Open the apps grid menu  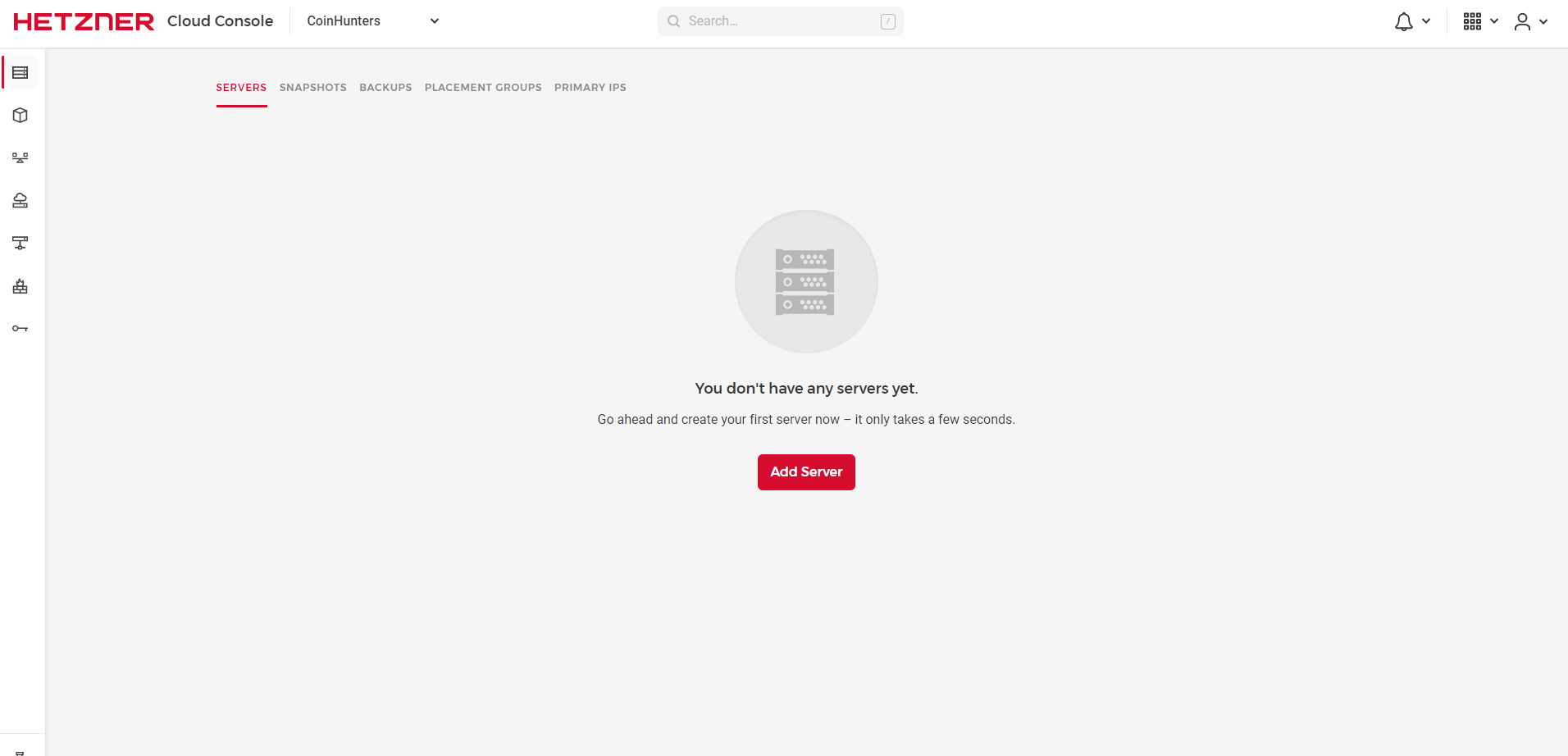1472,21
